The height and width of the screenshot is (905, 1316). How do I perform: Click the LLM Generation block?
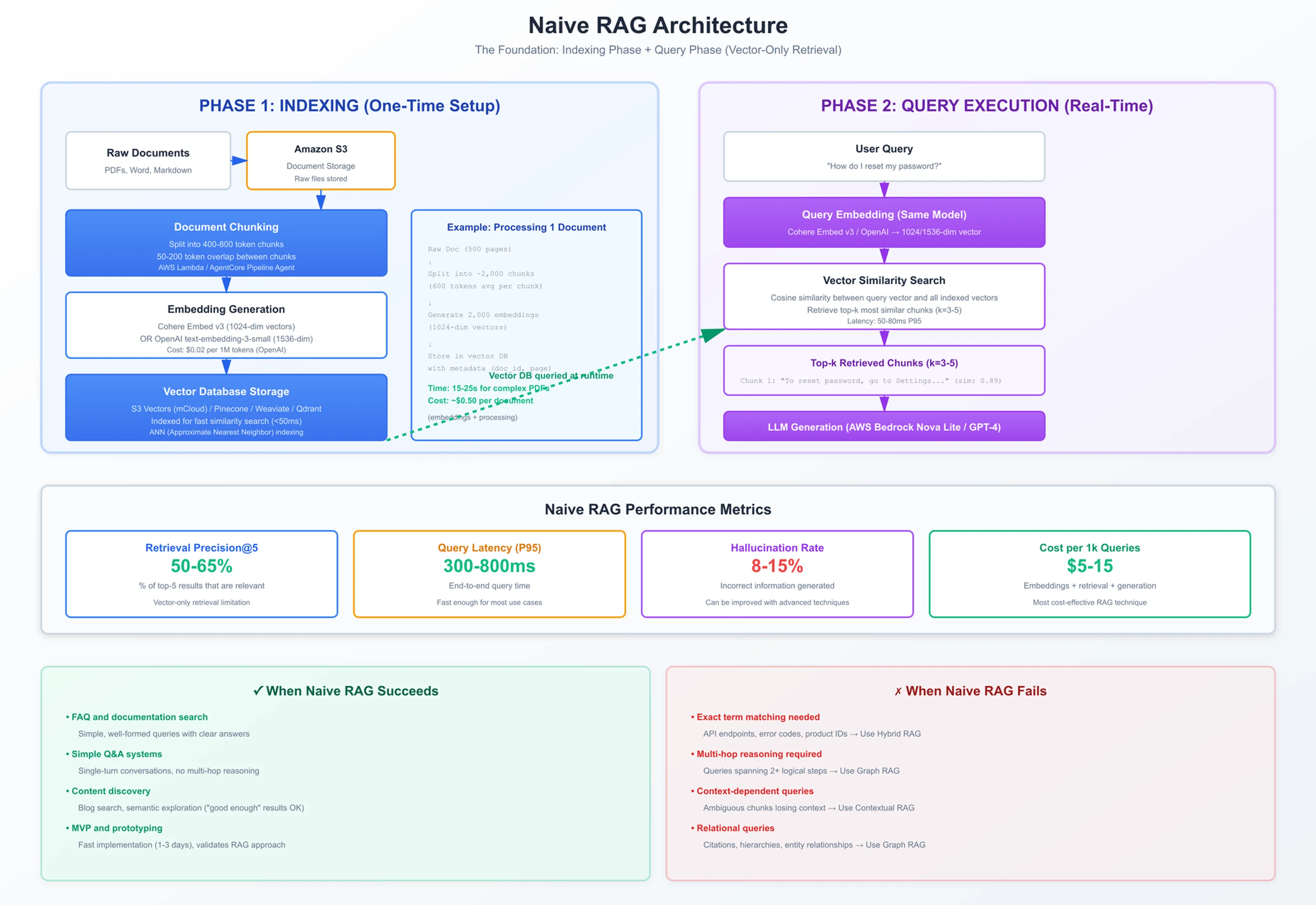coord(884,426)
